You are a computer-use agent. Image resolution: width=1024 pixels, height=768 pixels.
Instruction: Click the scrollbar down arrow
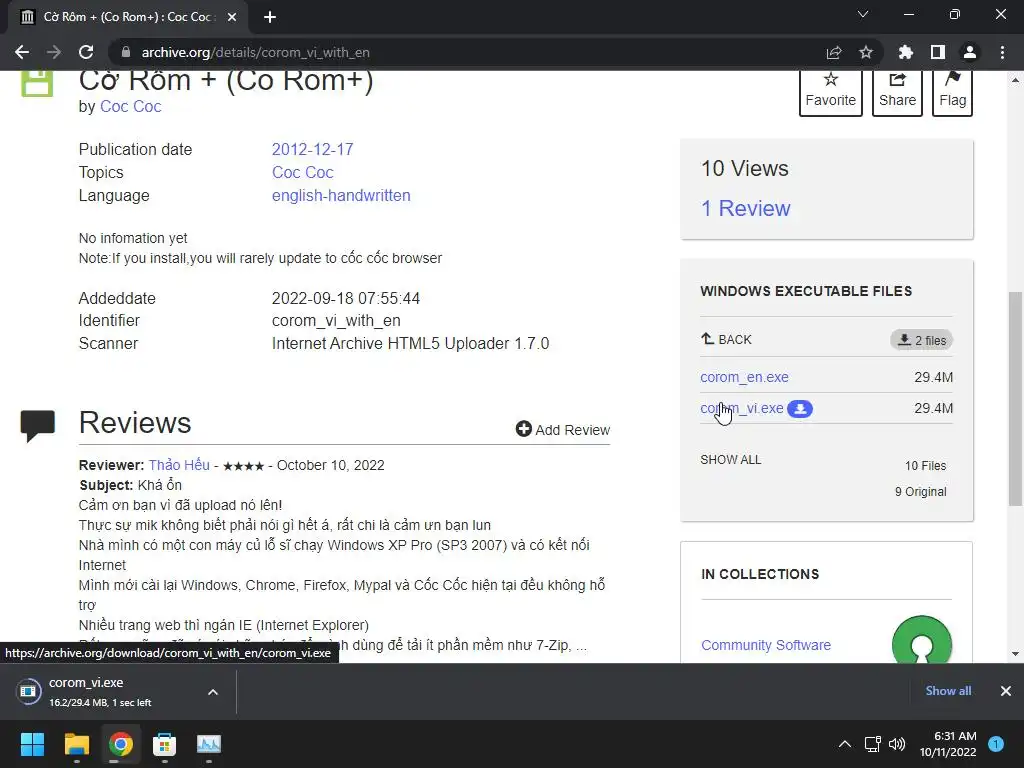click(1015, 654)
